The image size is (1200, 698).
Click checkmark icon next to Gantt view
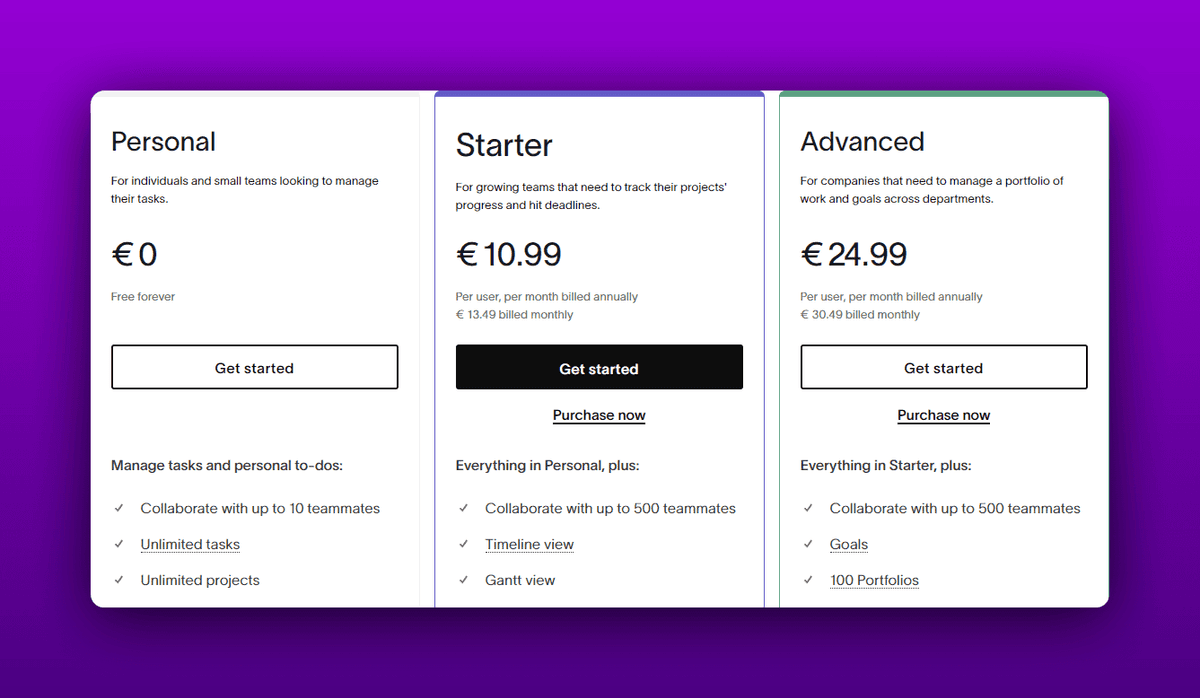pyautogui.click(x=464, y=580)
